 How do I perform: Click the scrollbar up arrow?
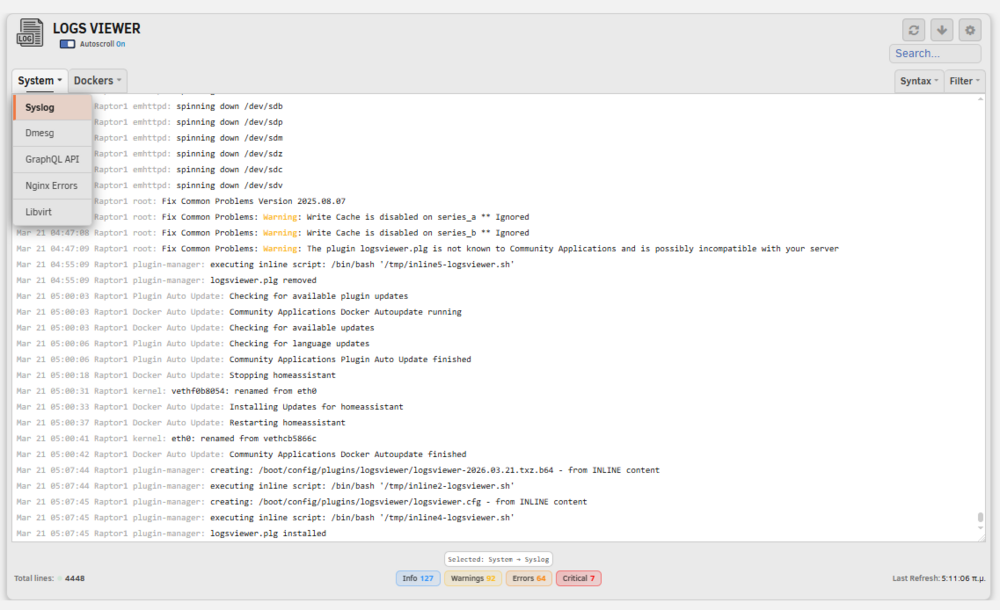click(980, 99)
